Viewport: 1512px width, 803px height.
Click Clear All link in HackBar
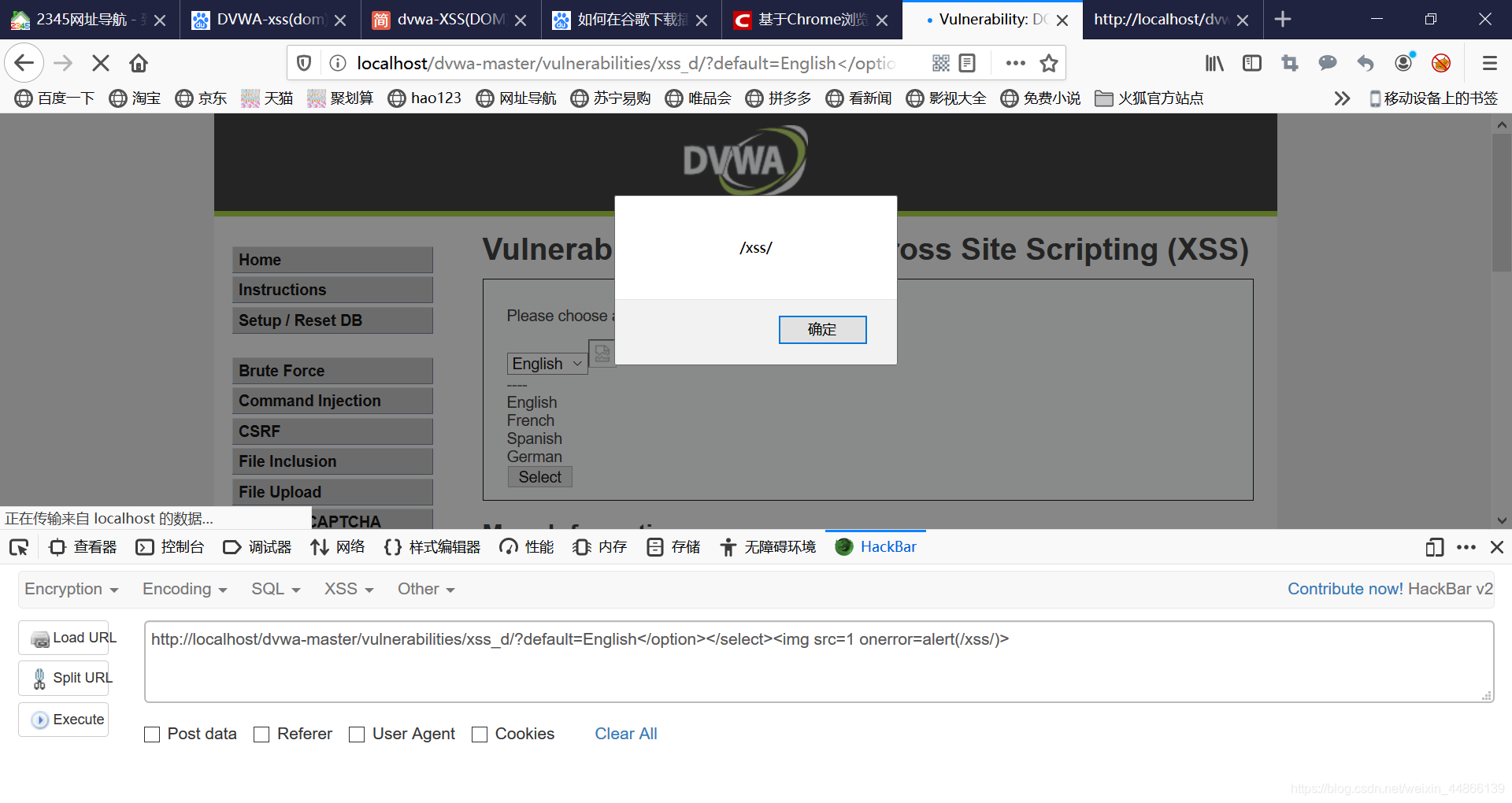[x=625, y=734]
